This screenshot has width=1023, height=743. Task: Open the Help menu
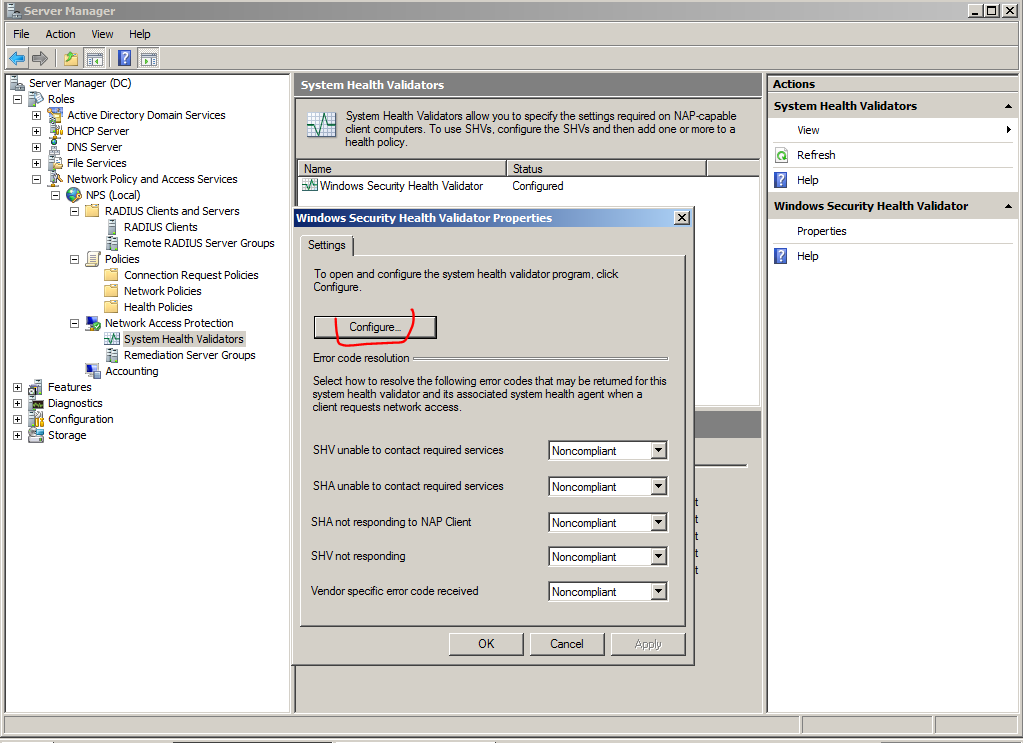[x=139, y=34]
